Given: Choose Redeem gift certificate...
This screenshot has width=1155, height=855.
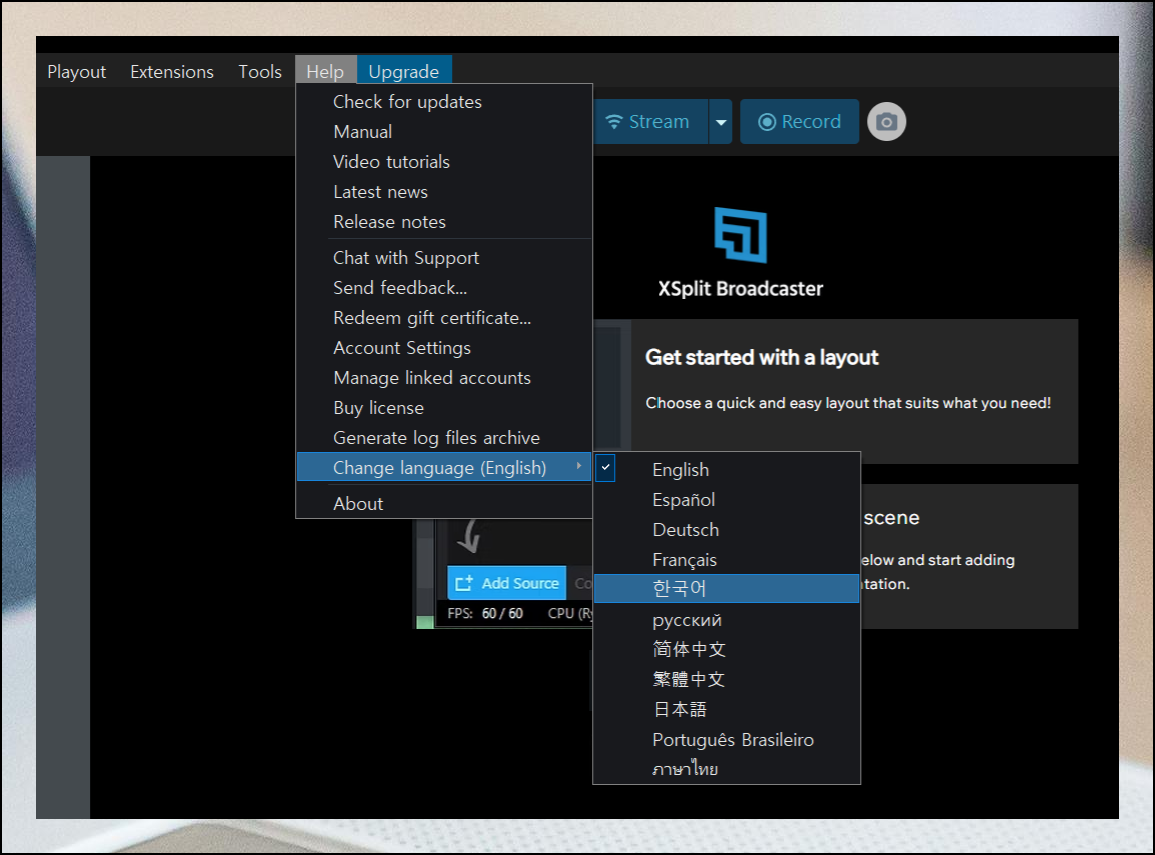Looking at the screenshot, I should (444, 318).
